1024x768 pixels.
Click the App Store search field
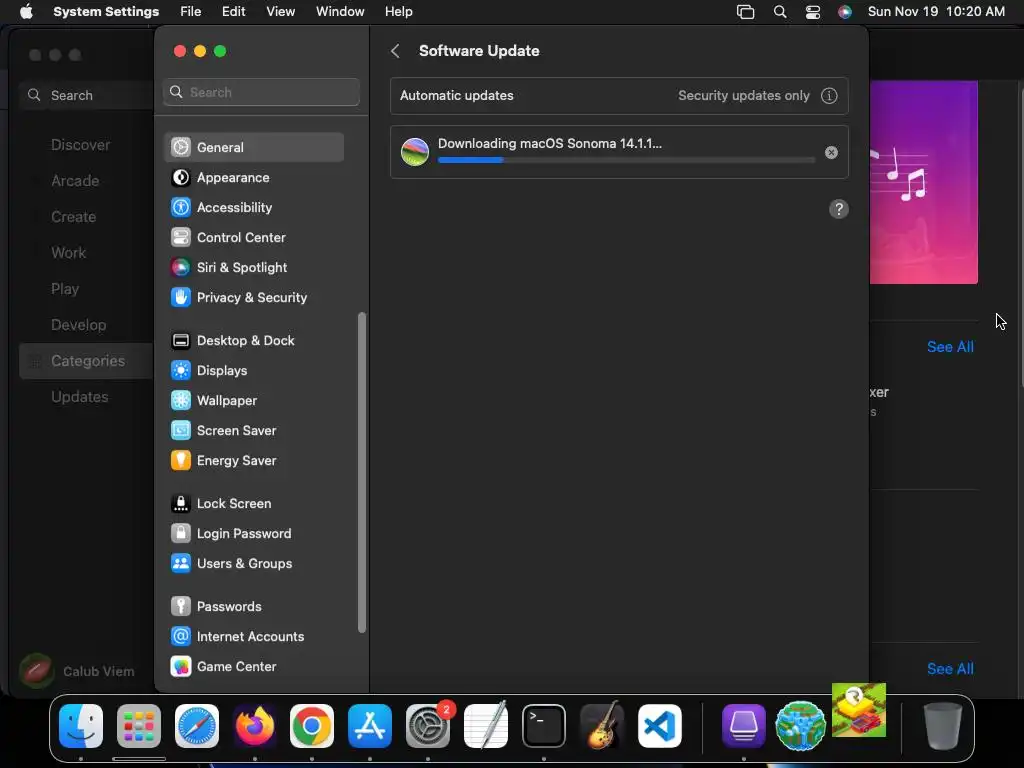pos(87,95)
